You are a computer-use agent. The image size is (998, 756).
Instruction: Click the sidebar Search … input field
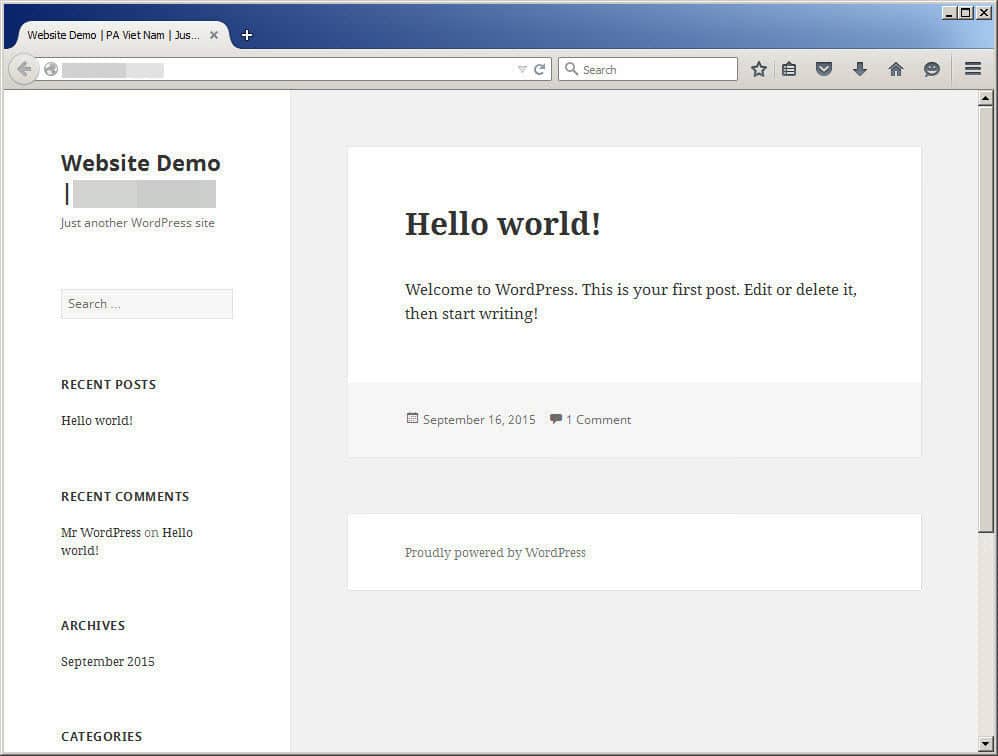147,304
